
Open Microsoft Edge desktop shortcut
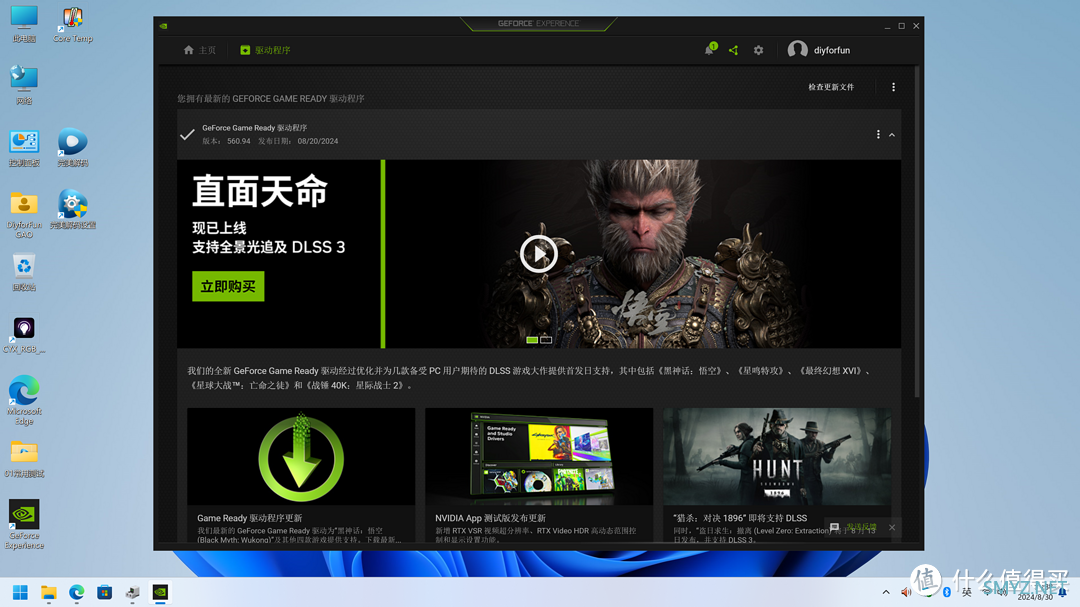pos(24,400)
